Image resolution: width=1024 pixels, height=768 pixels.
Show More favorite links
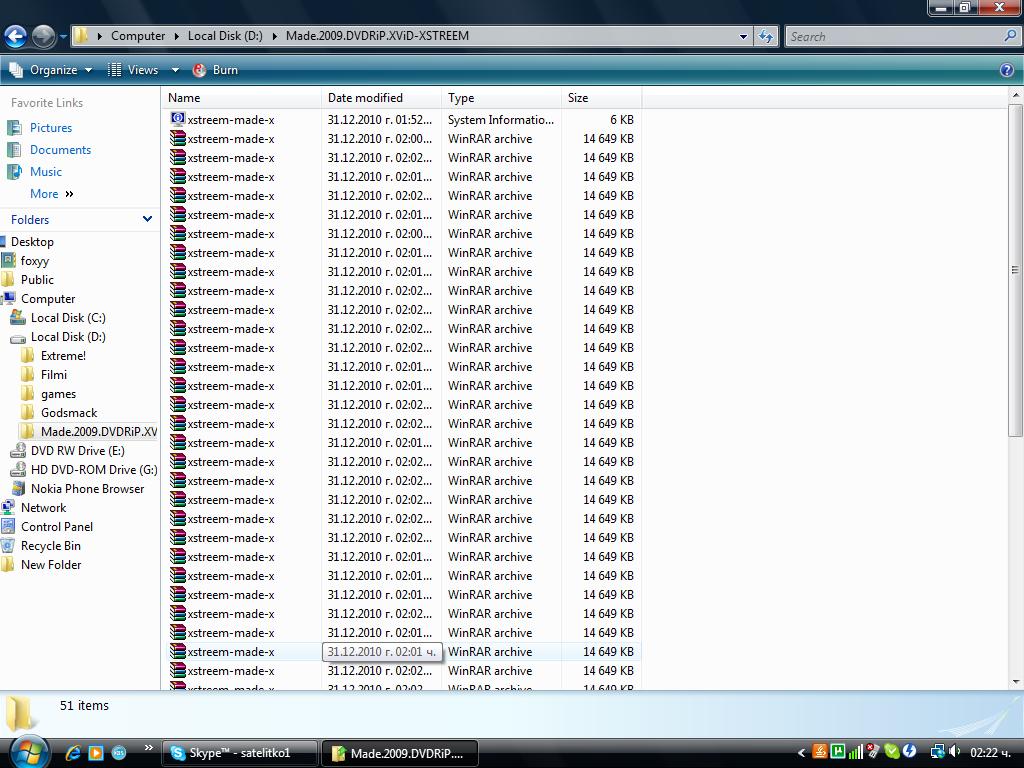point(52,194)
